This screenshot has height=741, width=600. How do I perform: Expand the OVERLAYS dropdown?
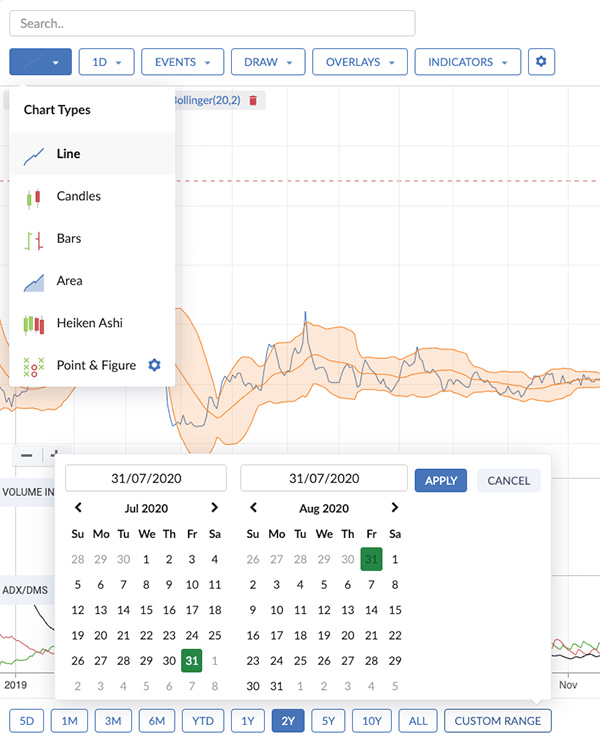[x=360, y=61]
